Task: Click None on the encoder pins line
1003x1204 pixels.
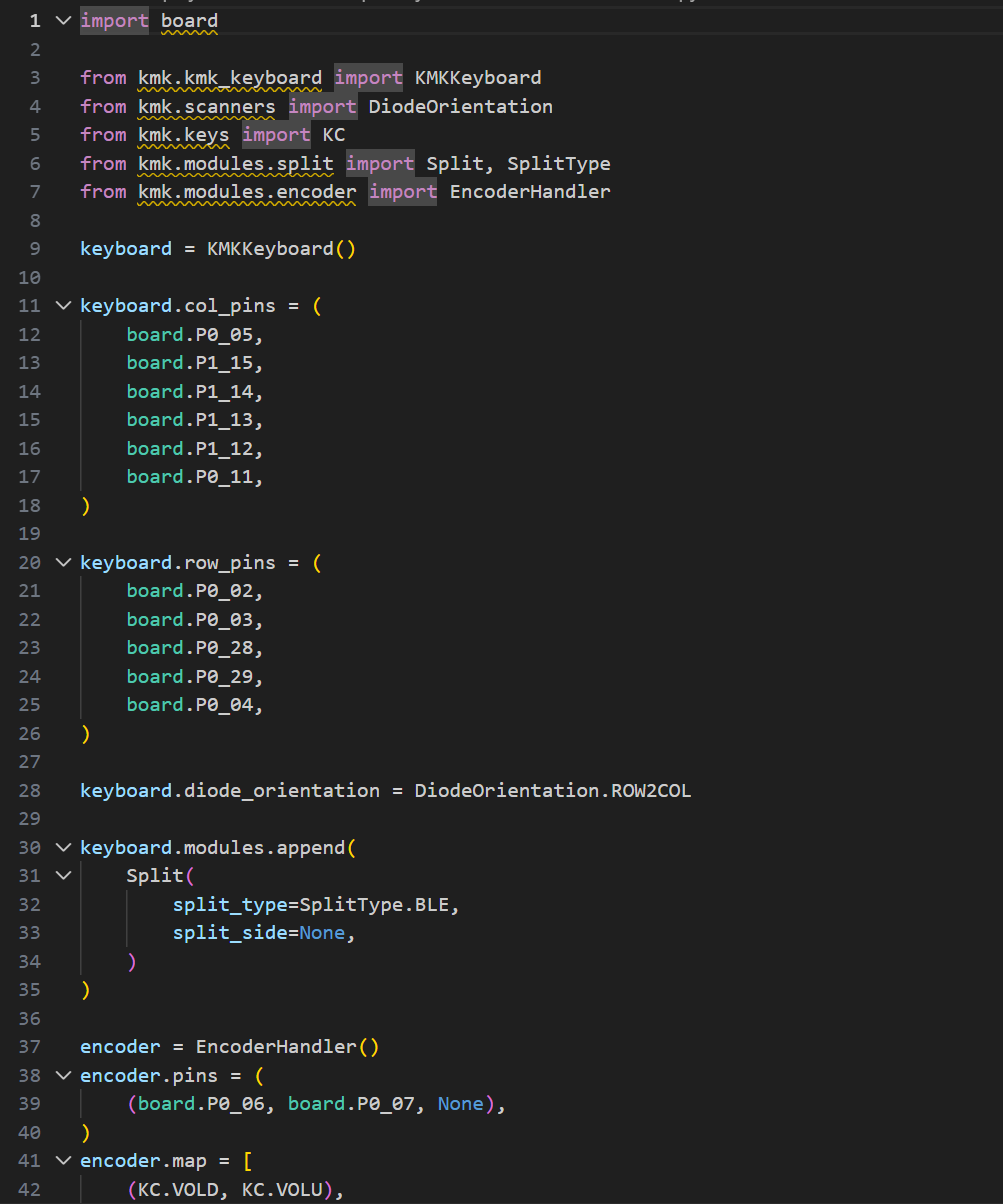Action: [461, 1104]
